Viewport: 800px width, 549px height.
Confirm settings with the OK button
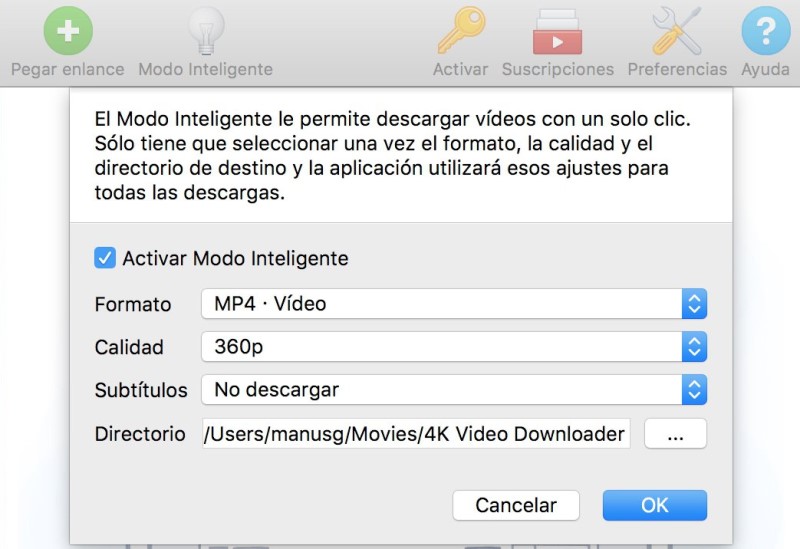655,505
